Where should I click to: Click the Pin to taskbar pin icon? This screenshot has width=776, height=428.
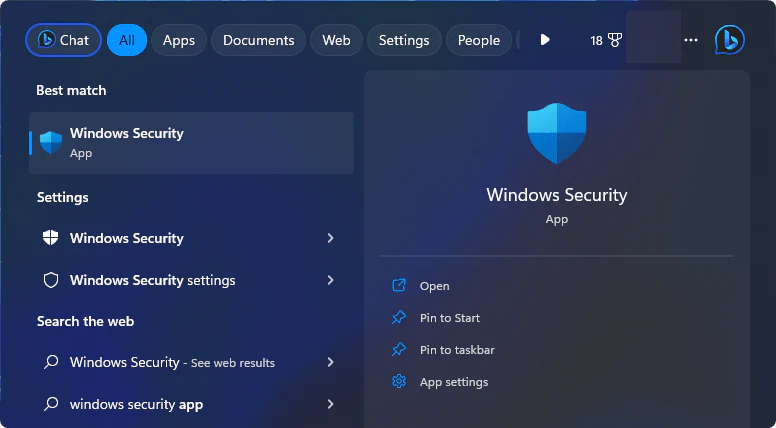pyautogui.click(x=399, y=349)
